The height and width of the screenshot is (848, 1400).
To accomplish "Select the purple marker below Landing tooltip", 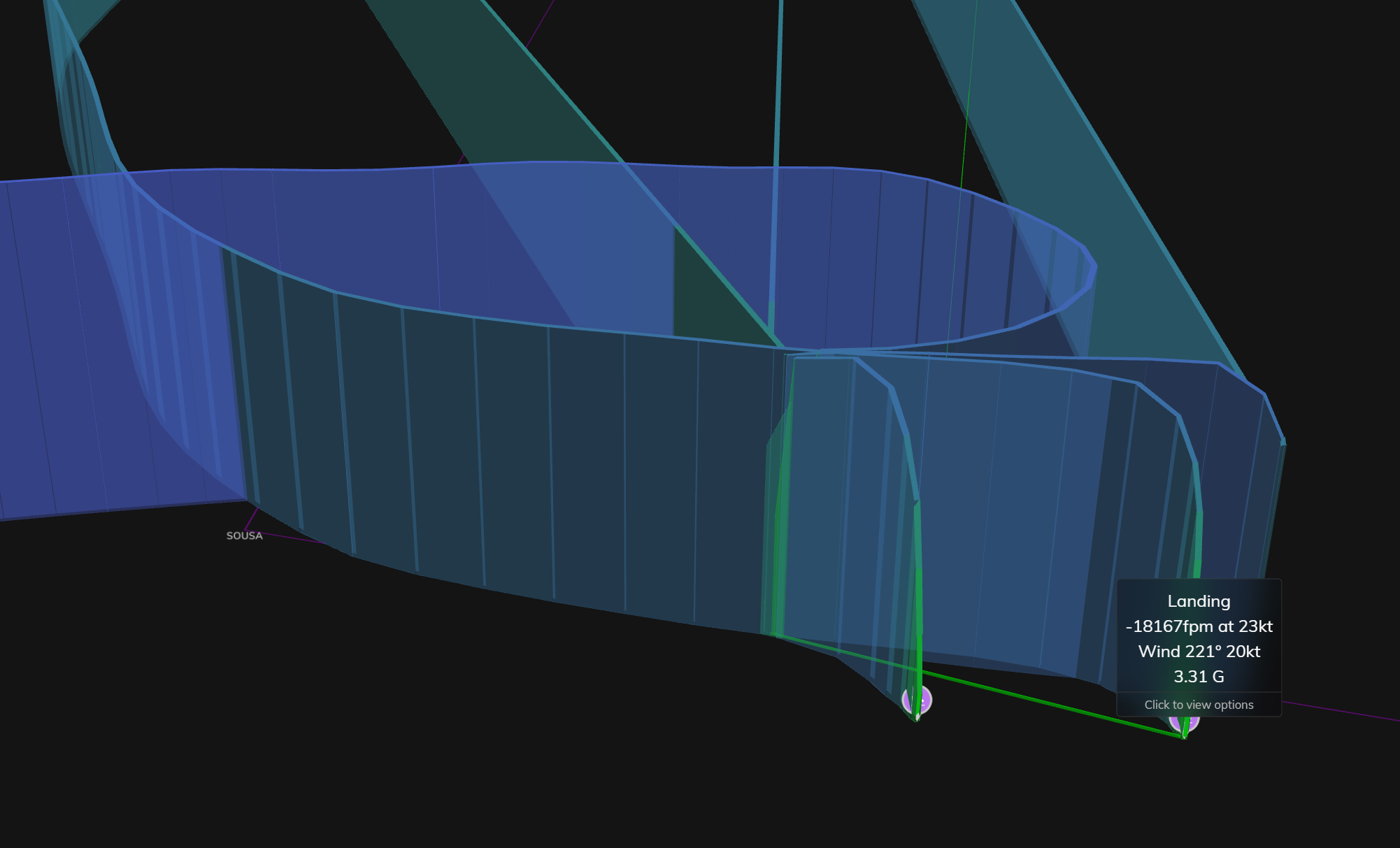I will click(1192, 722).
